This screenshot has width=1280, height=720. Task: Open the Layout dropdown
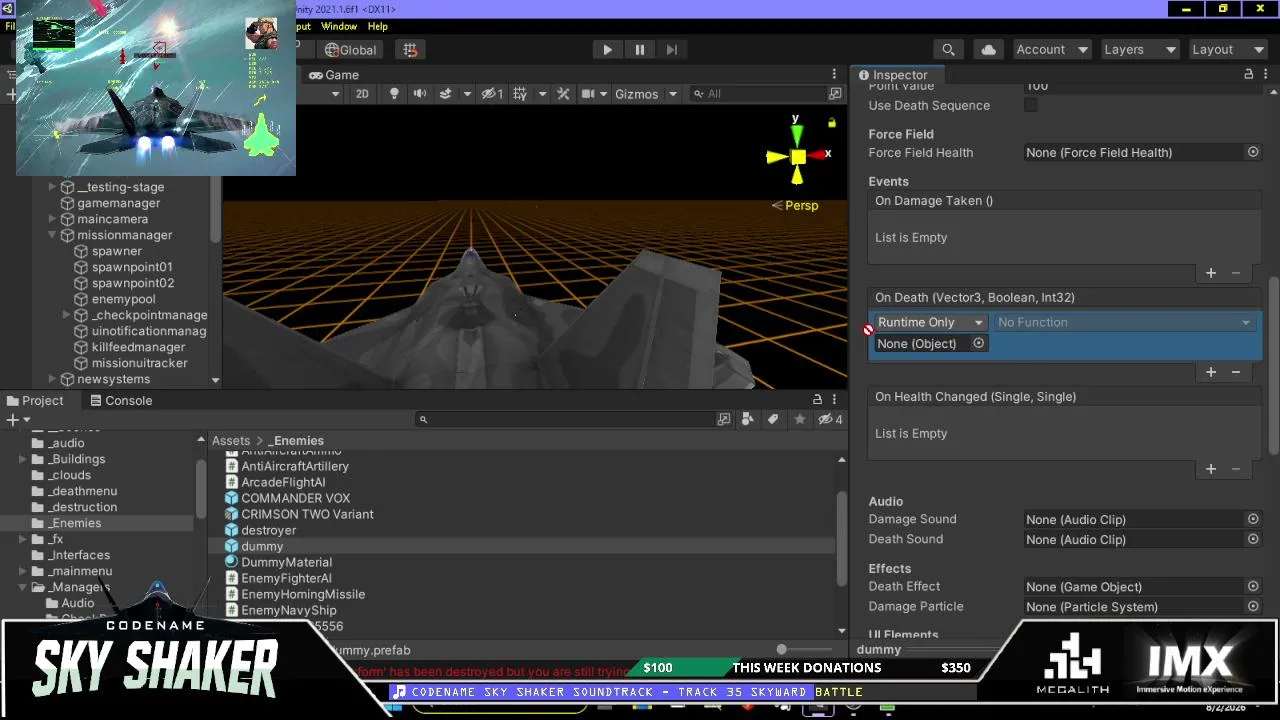click(1227, 49)
